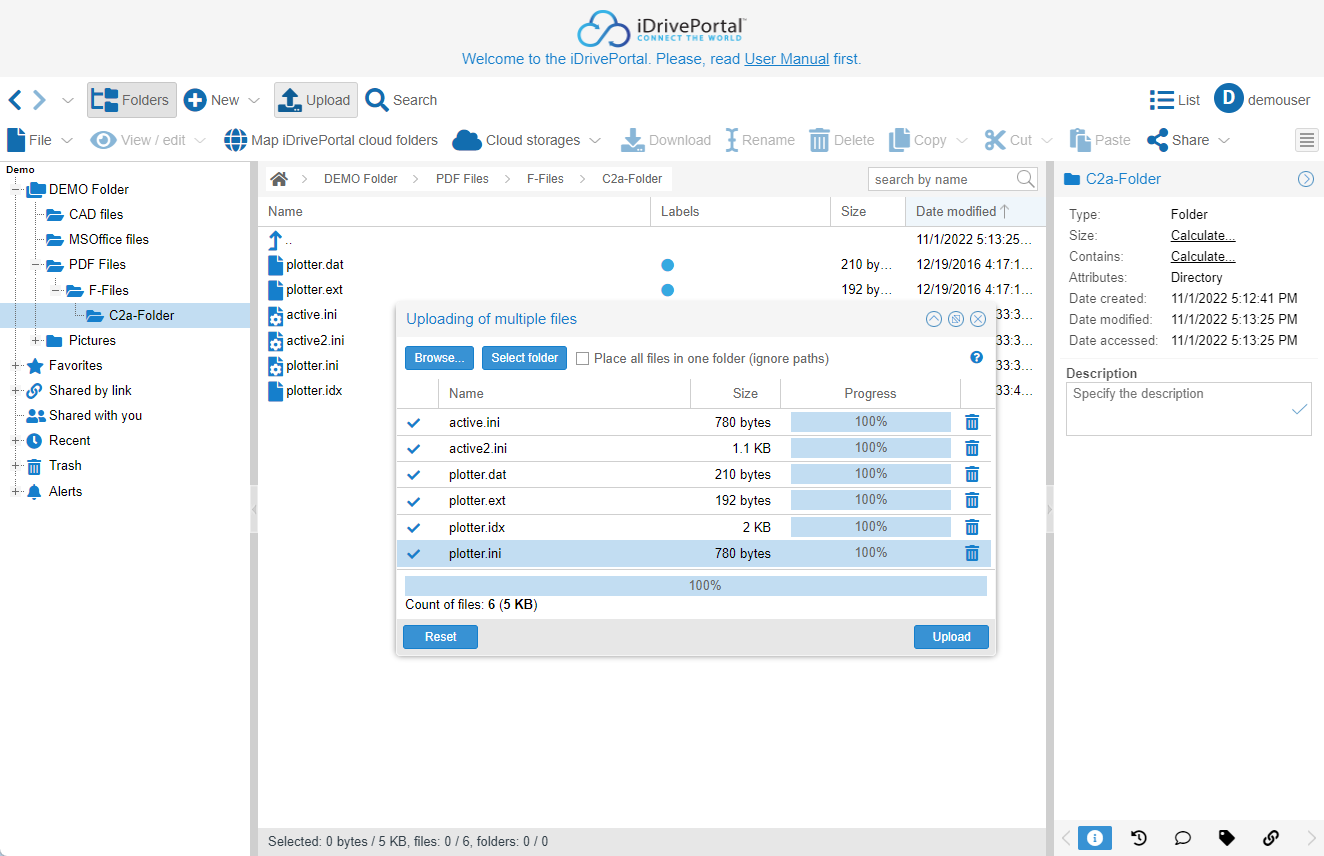Open the history tab icon in details panel

tap(1138, 838)
